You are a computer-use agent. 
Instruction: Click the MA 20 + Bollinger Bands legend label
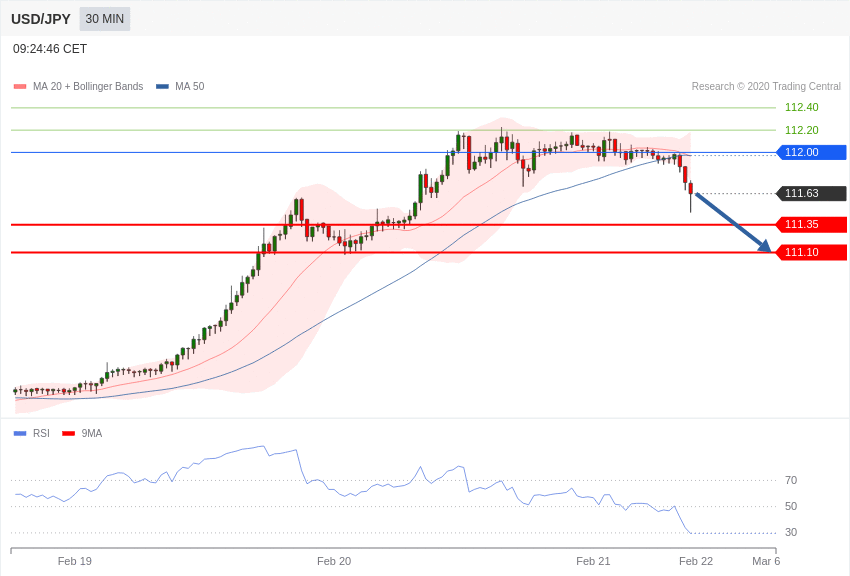pos(88,86)
